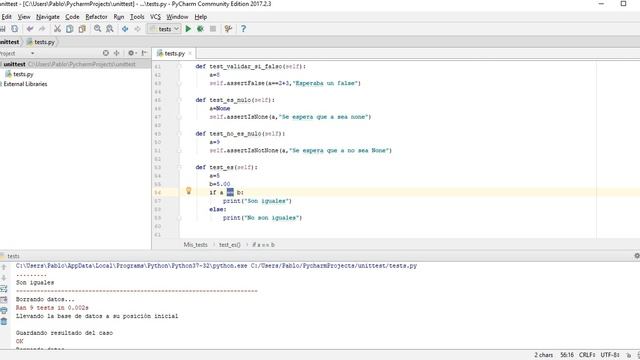
Task: Click Mis_tests breadcrumb below editor
Action: (196, 245)
